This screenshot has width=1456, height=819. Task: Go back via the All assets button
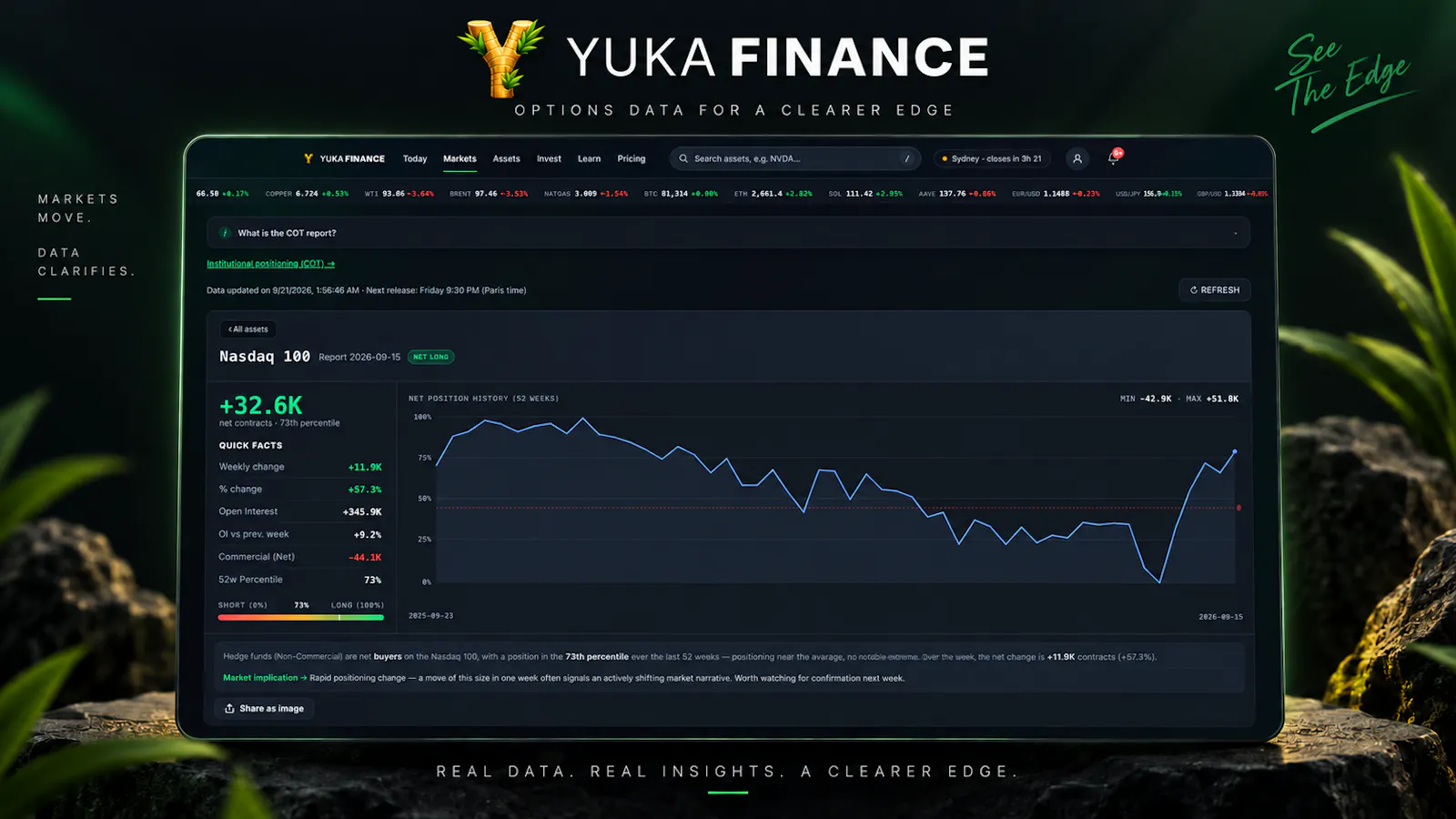point(248,329)
